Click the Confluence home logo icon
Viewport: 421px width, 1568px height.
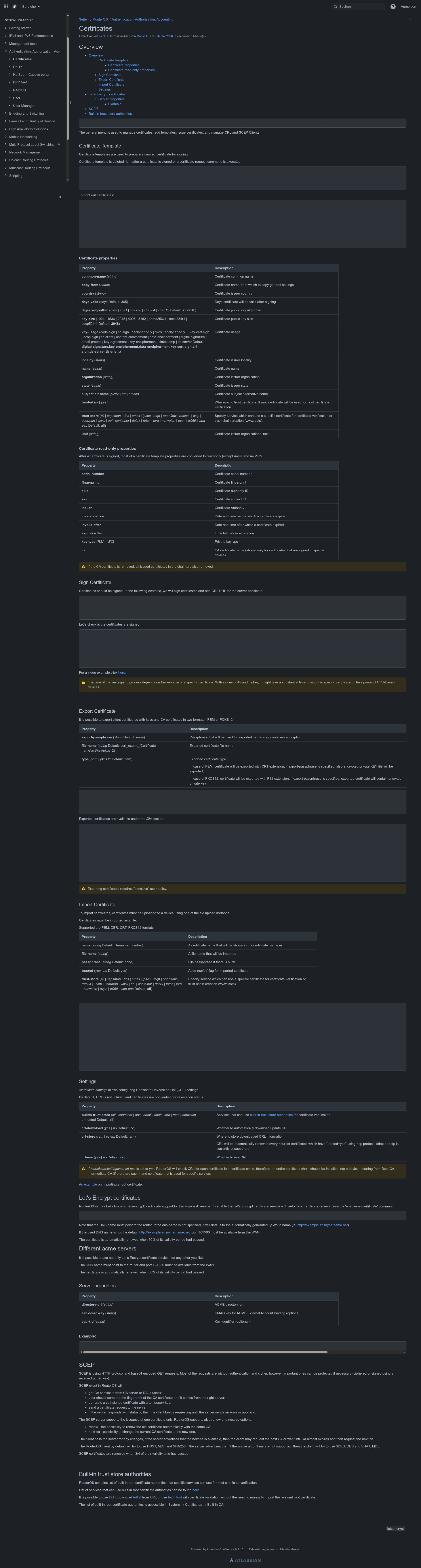(x=15, y=7)
